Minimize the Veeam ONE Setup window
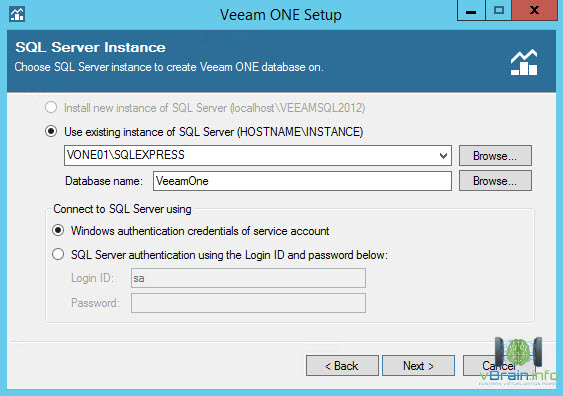The width and height of the screenshot is (563, 396). (x=471, y=10)
